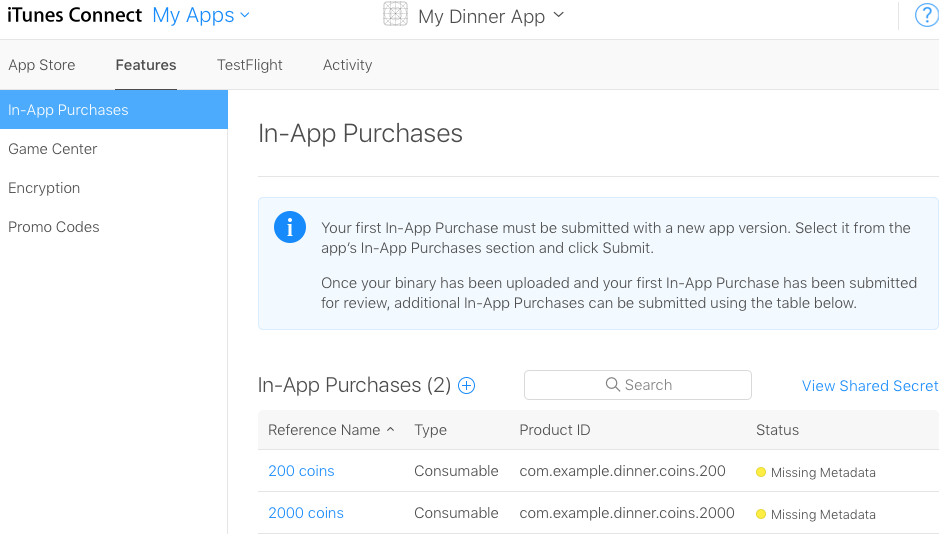The height and width of the screenshot is (534, 939).
Task: Choose Promo Codes from the sidebar
Action: click(x=54, y=227)
